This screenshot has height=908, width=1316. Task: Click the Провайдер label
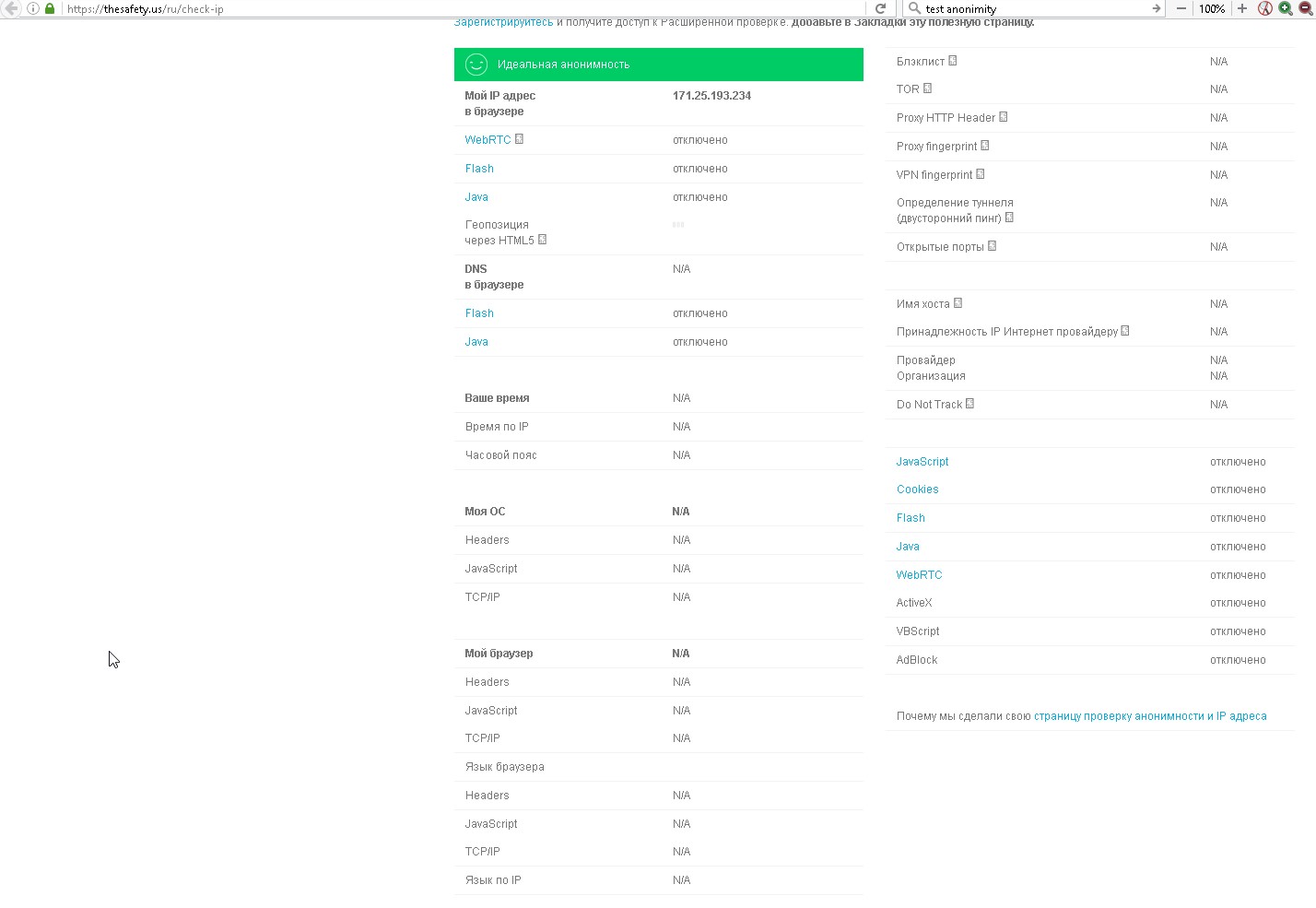point(925,360)
